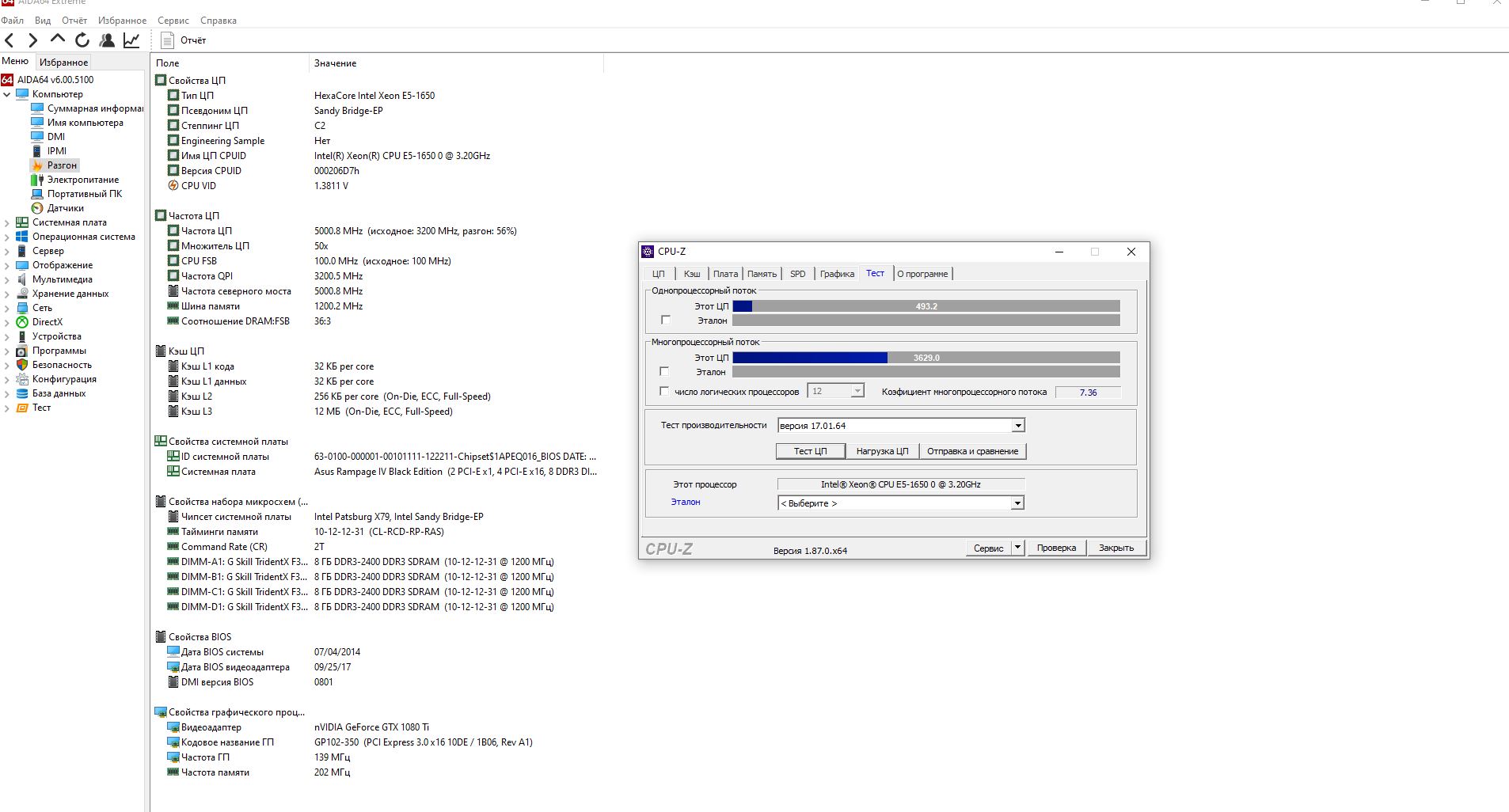Toggle multi-thread Эталон checkbox in CPU-Z
This screenshot has width=1509, height=812.
pyautogui.click(x=664, y=371)
